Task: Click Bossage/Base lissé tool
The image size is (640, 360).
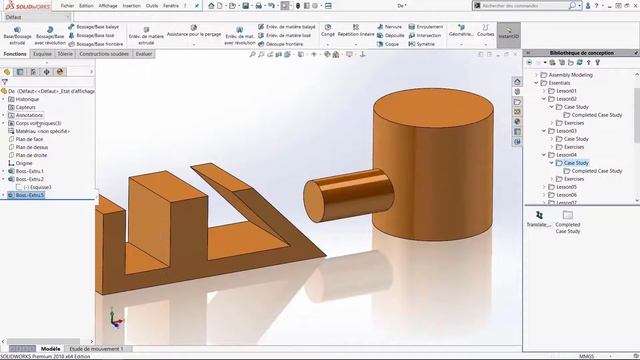Action: (x=91, y=36)
